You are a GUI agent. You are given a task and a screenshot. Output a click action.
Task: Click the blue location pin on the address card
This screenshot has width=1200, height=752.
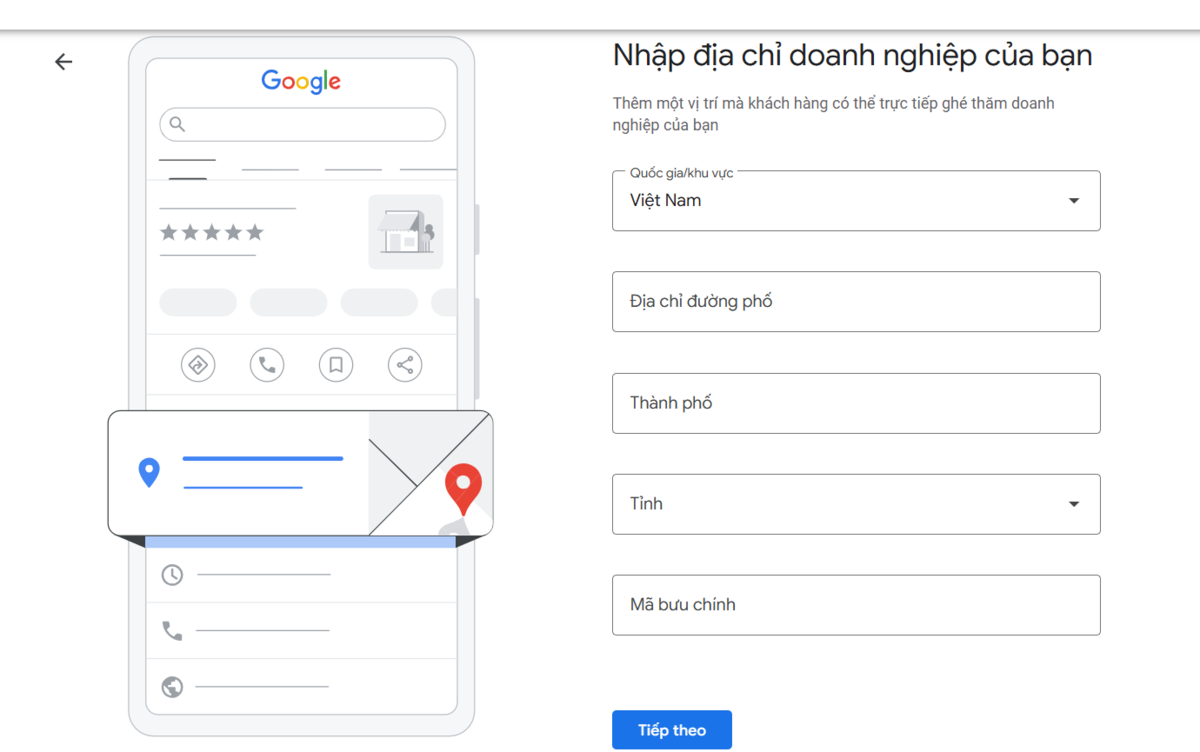tap(149, 472)
